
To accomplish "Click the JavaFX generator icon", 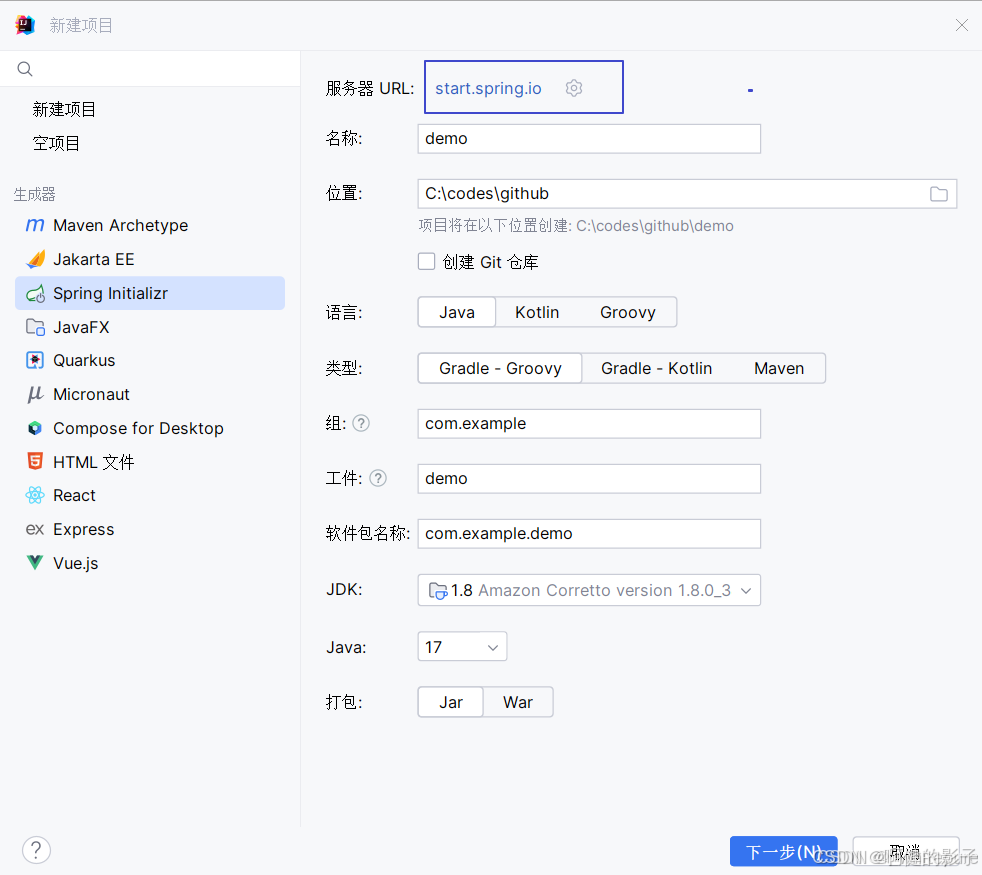I will coord(35,327).
